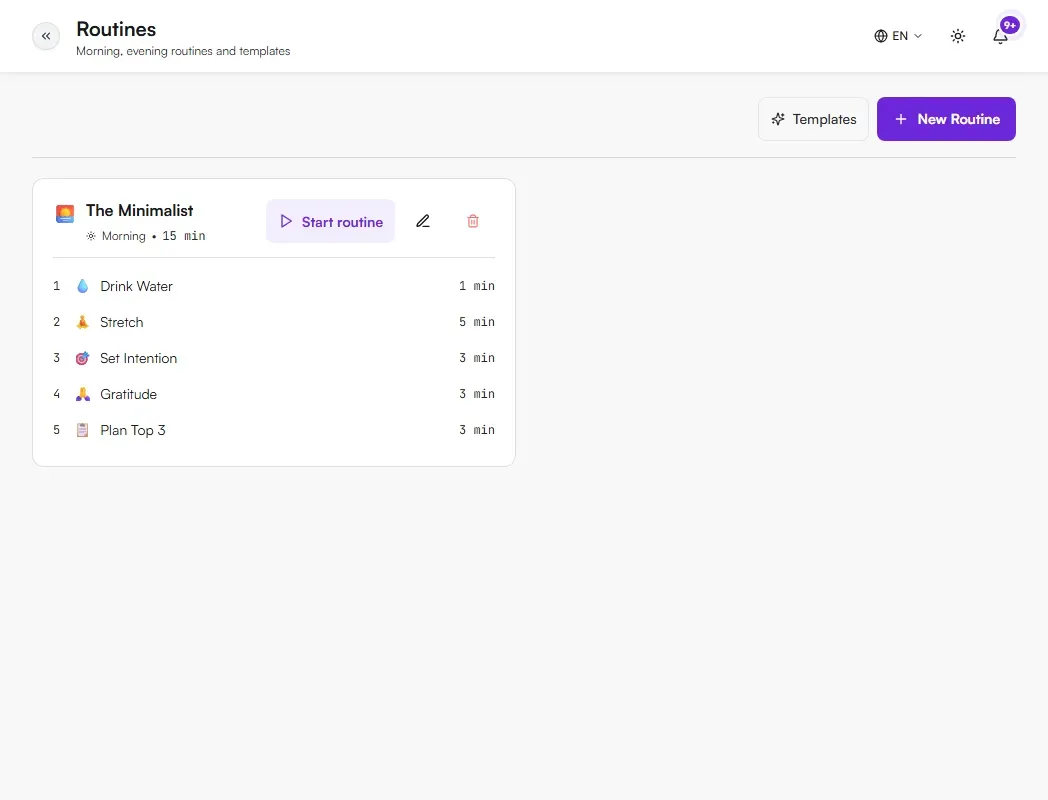
Task: Click the 'Morning, evening routines and templates' subtitle
Action: click(183, 51)
